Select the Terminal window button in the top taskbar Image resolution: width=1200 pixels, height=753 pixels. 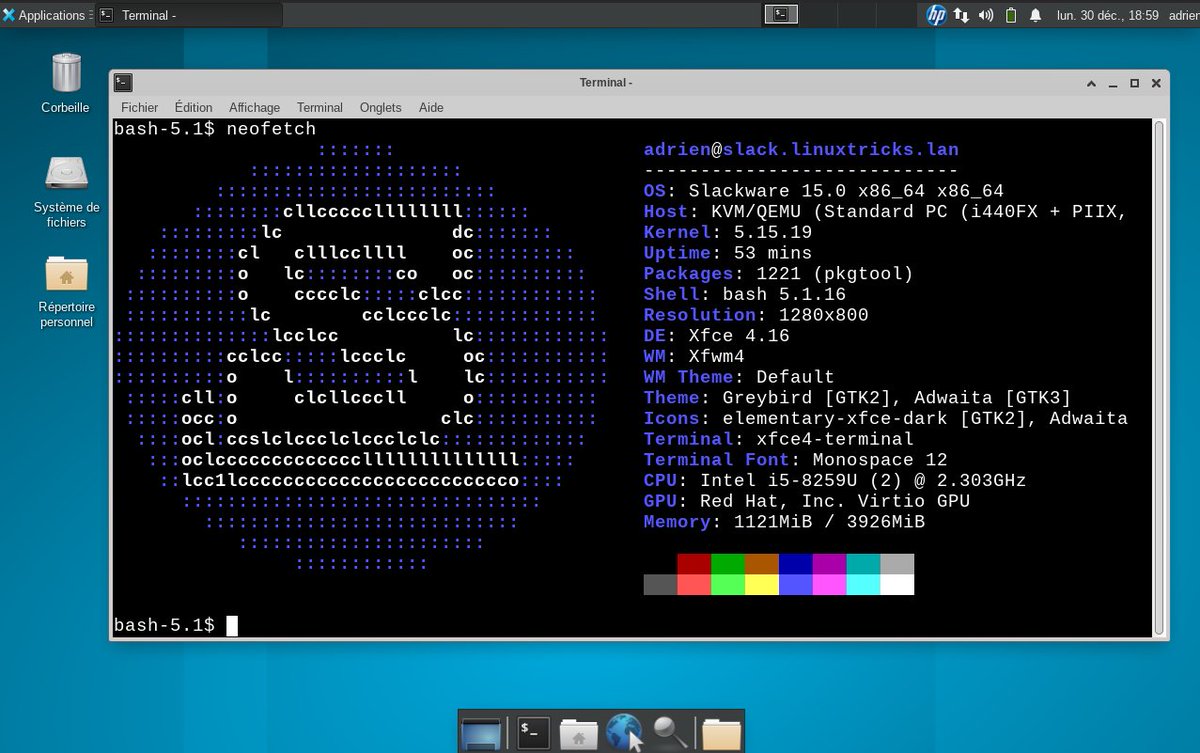click(188, 15)
